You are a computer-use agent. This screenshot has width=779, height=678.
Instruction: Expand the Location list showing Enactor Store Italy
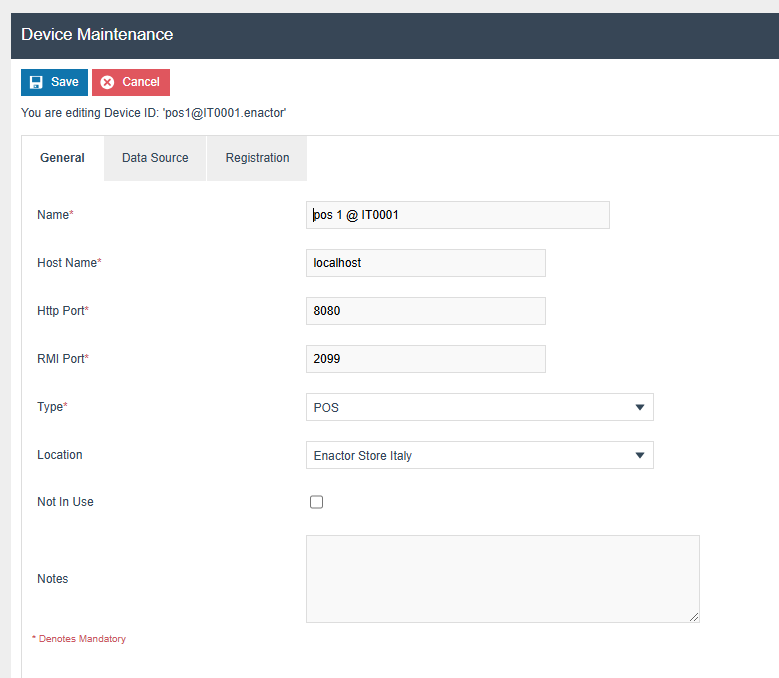click(470, 455)
